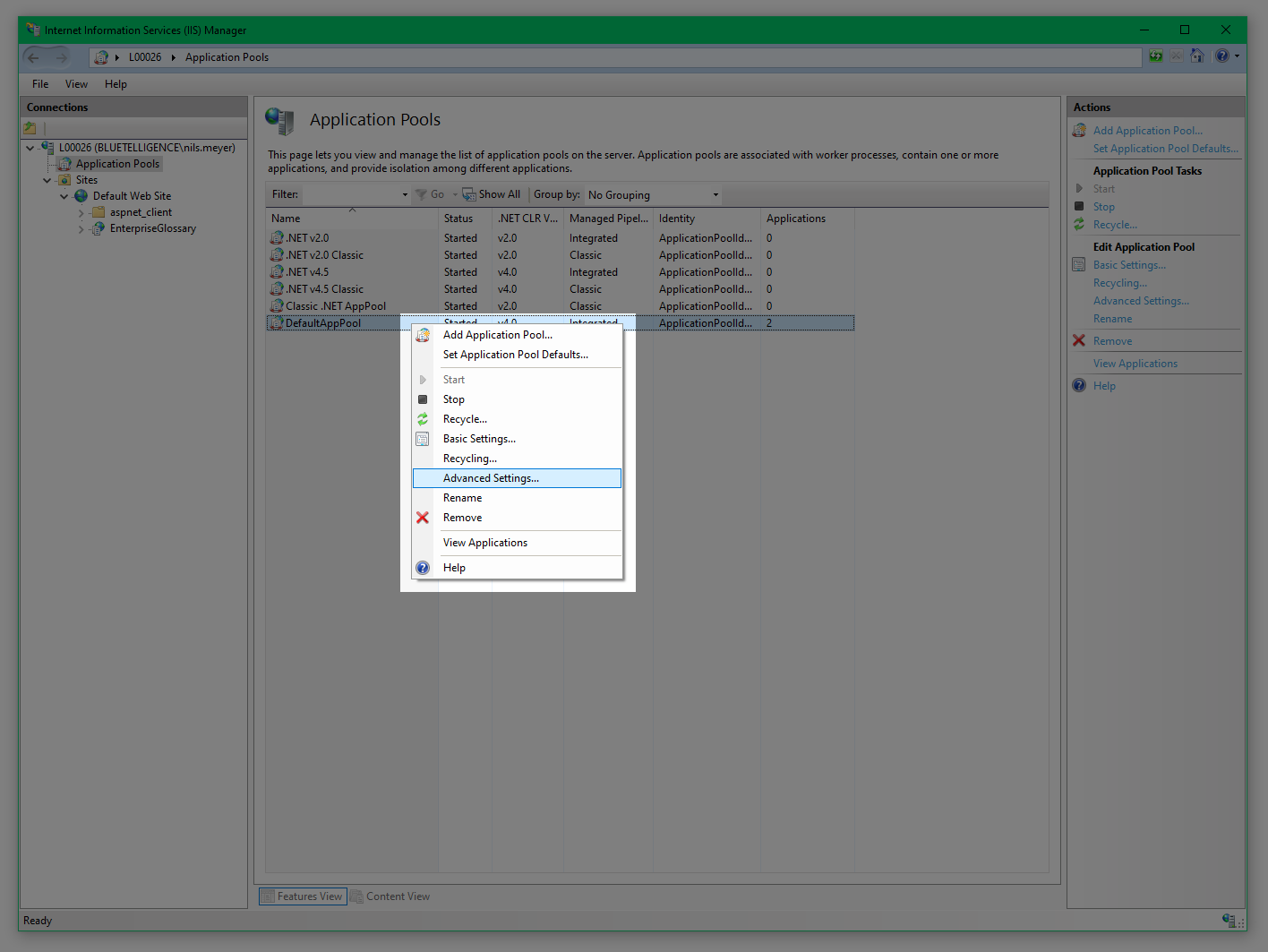
Task: Click the back navigation arrow
Action: click(x=34, y=57)
